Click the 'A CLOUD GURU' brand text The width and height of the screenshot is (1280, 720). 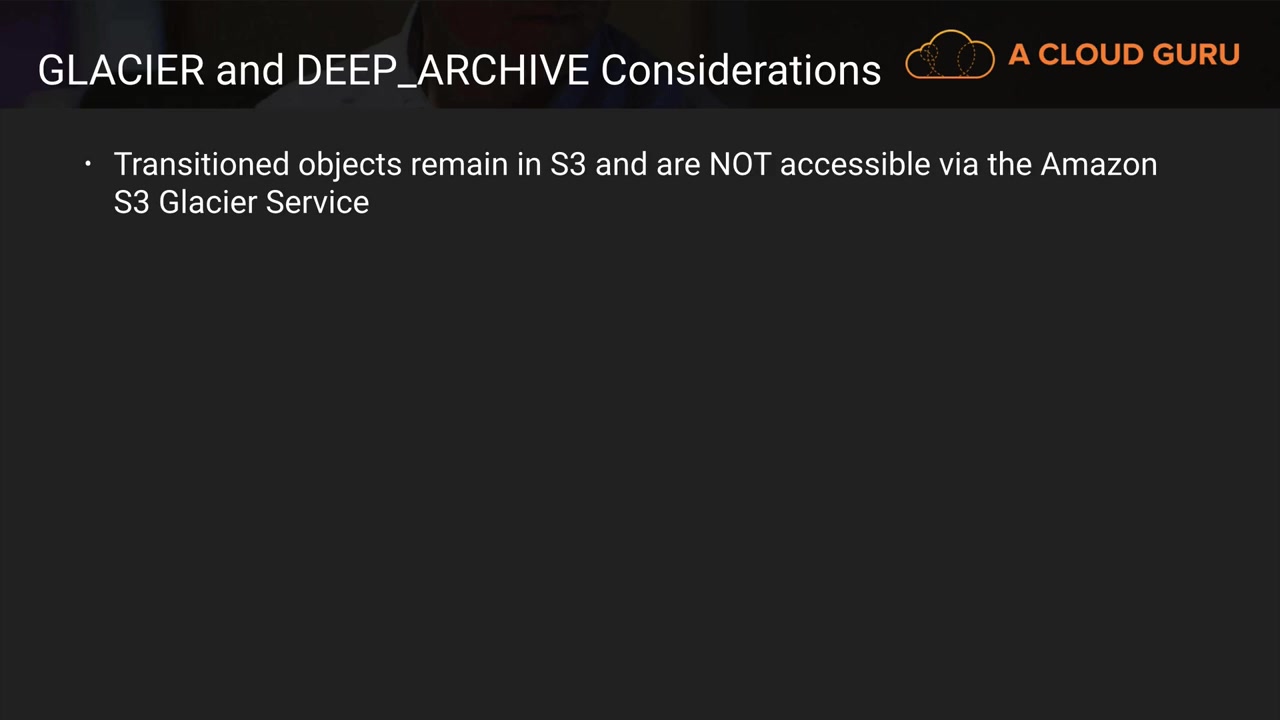coord(1124,55)
